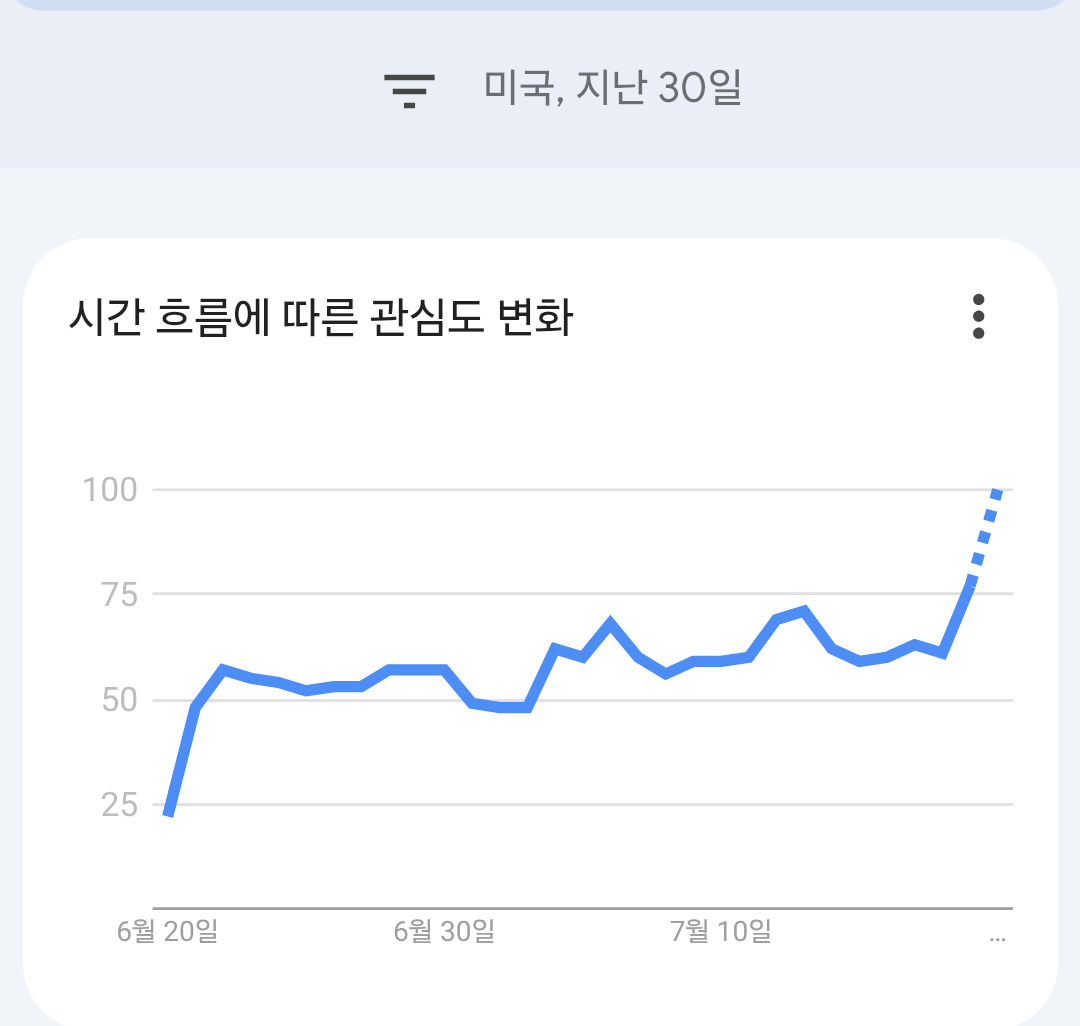Tap the flat dip in the line just after 6월 30일

click(513, 707)
